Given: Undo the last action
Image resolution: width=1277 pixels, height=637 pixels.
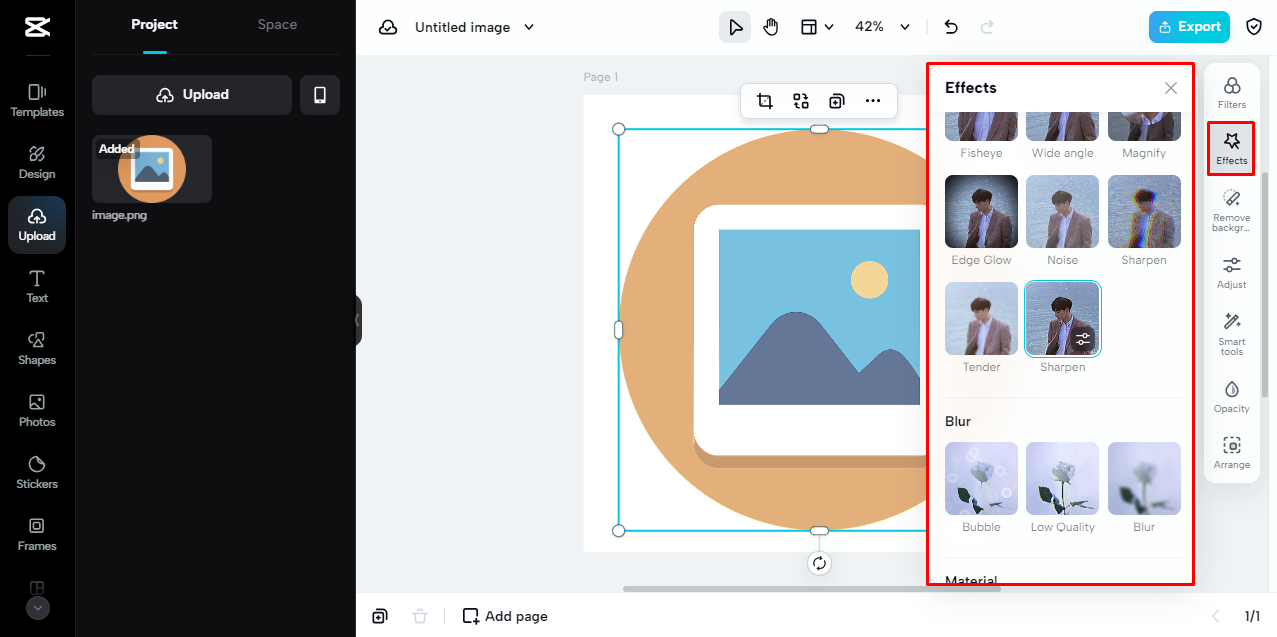Looking at the screenshot, I should (x=951, y=27).
